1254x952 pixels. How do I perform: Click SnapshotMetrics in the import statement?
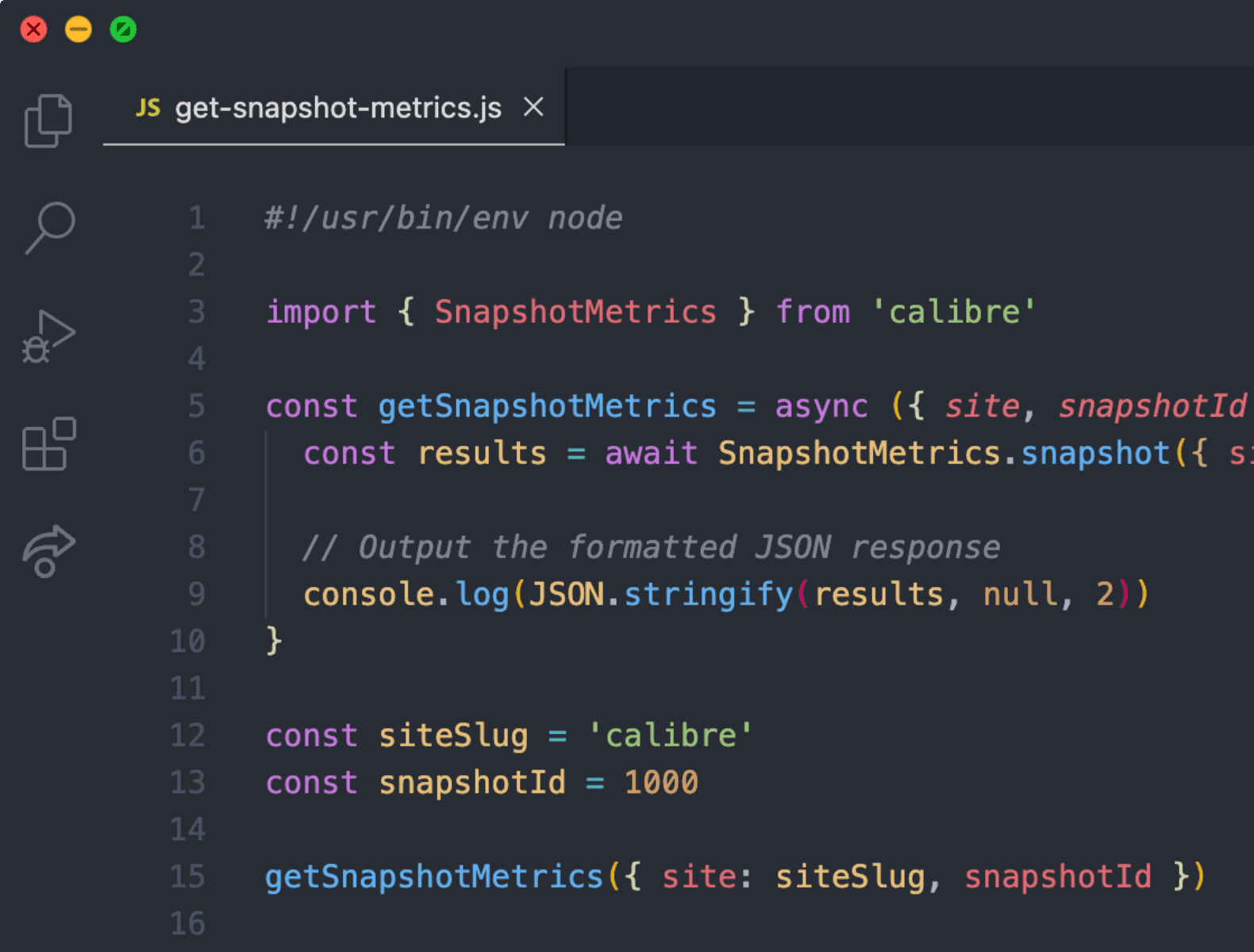(575, 312)
